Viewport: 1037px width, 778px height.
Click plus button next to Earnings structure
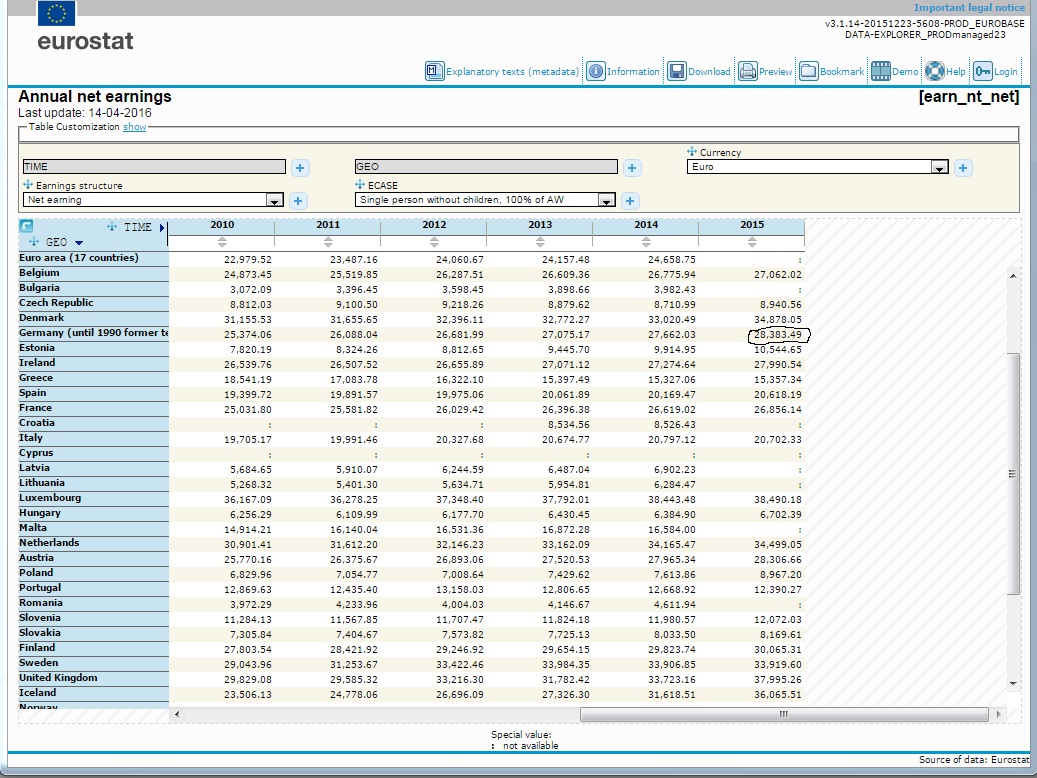point(298,200)
